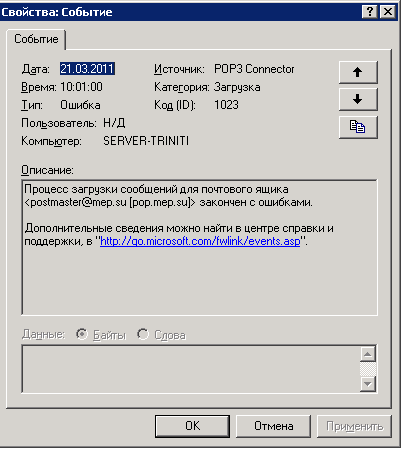Screen dimensions: 401x457
Task: Click the user value Н/Д
Action: pyautogui.click(x=114, y=123)
